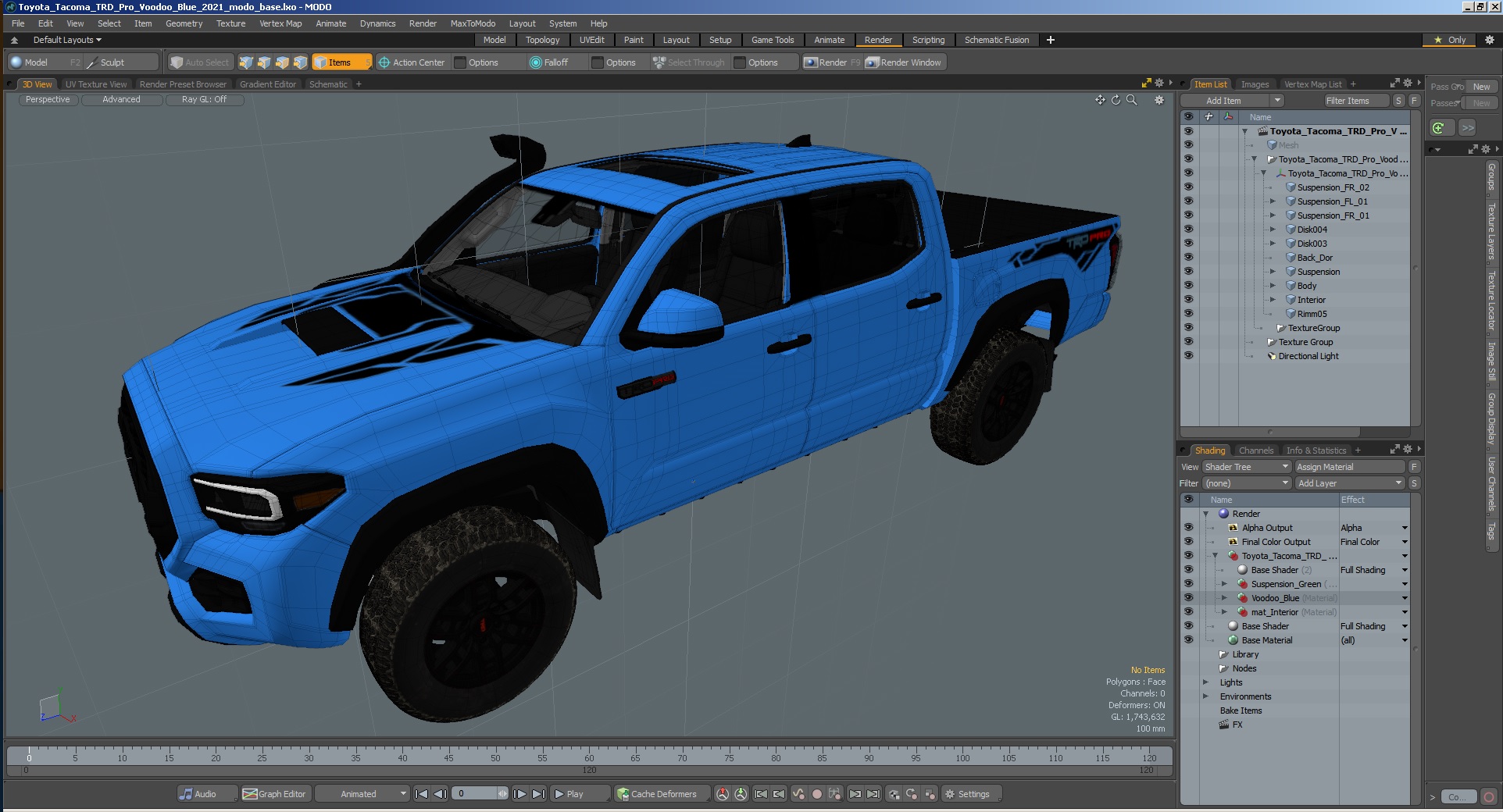Switch to Channels tab
Viewport: 1503px width, 812px height.
coord(1256,451)
